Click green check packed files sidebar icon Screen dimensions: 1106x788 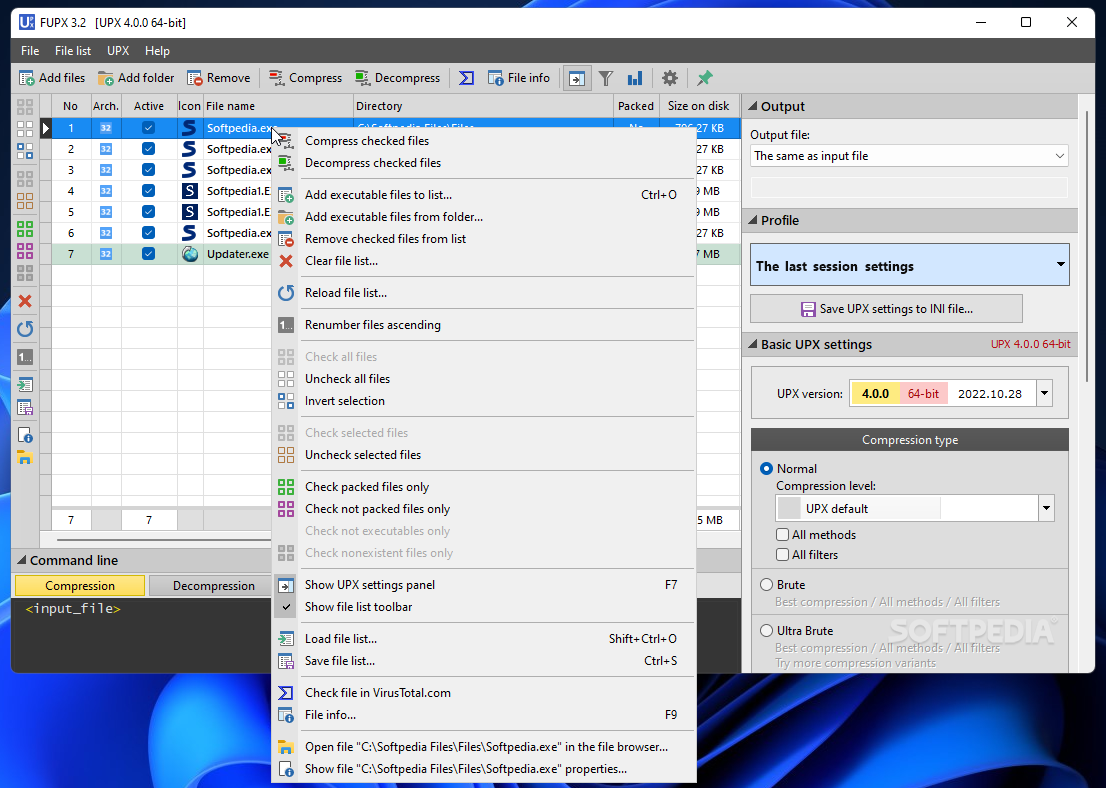pos(25,229)
